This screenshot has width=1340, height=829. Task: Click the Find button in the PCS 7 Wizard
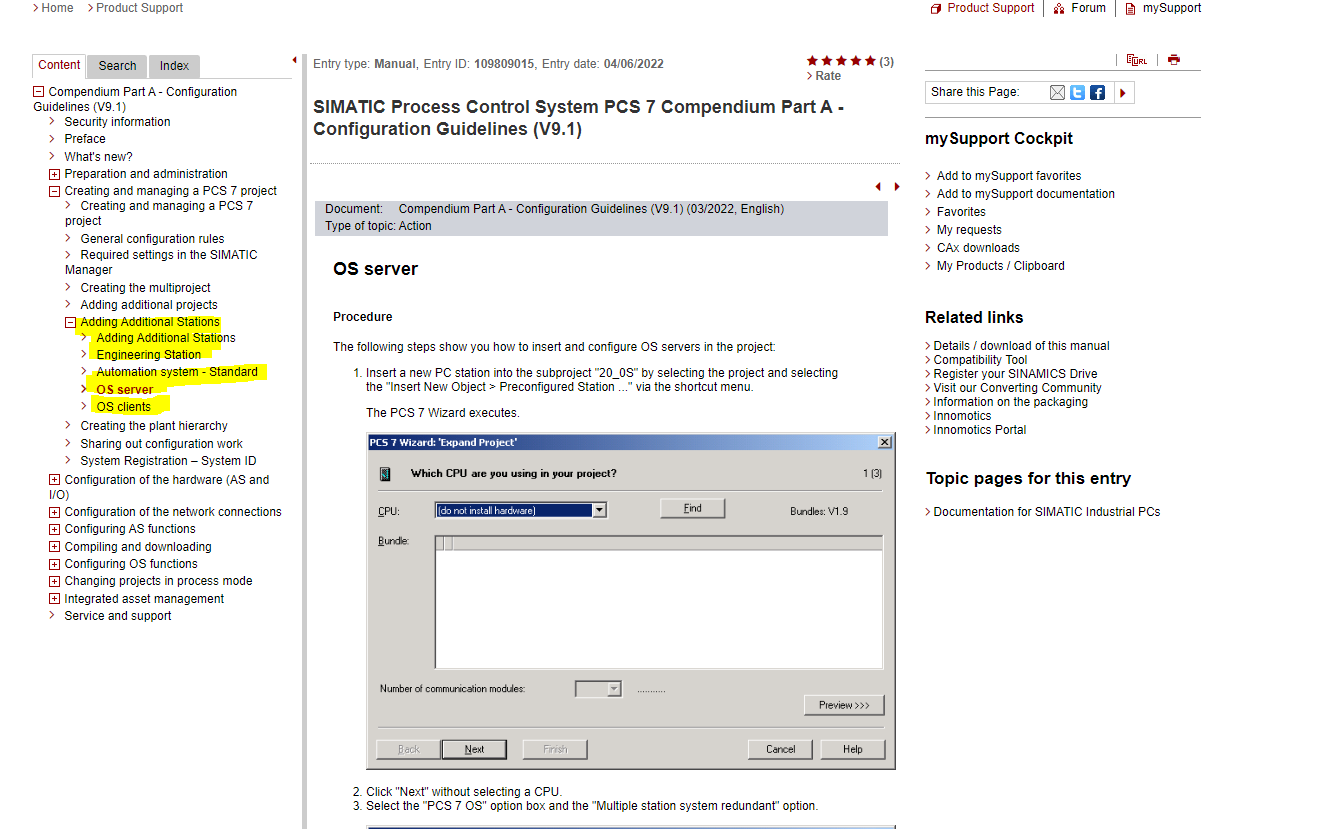point(692,509)
